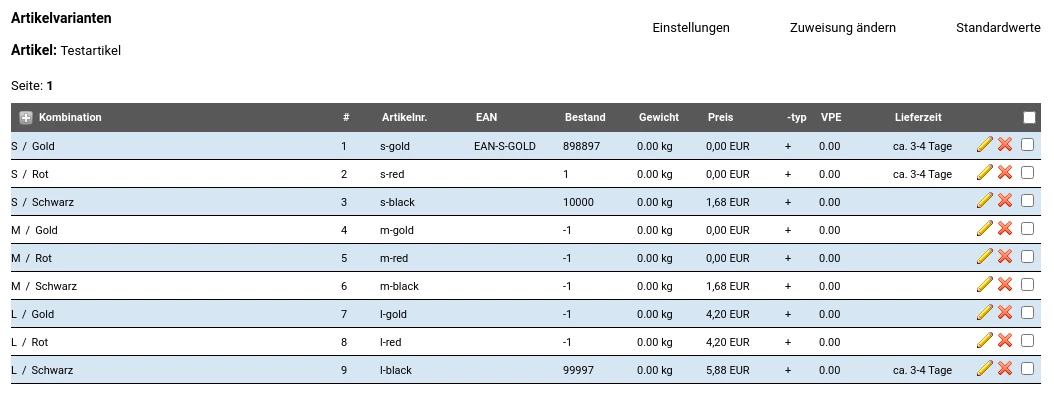Image resolution: width=1054 pixels, height=393 pixels.
Task: Check the box for M / Rot row
Action: pyautogui.click(x=1027, y=257)
